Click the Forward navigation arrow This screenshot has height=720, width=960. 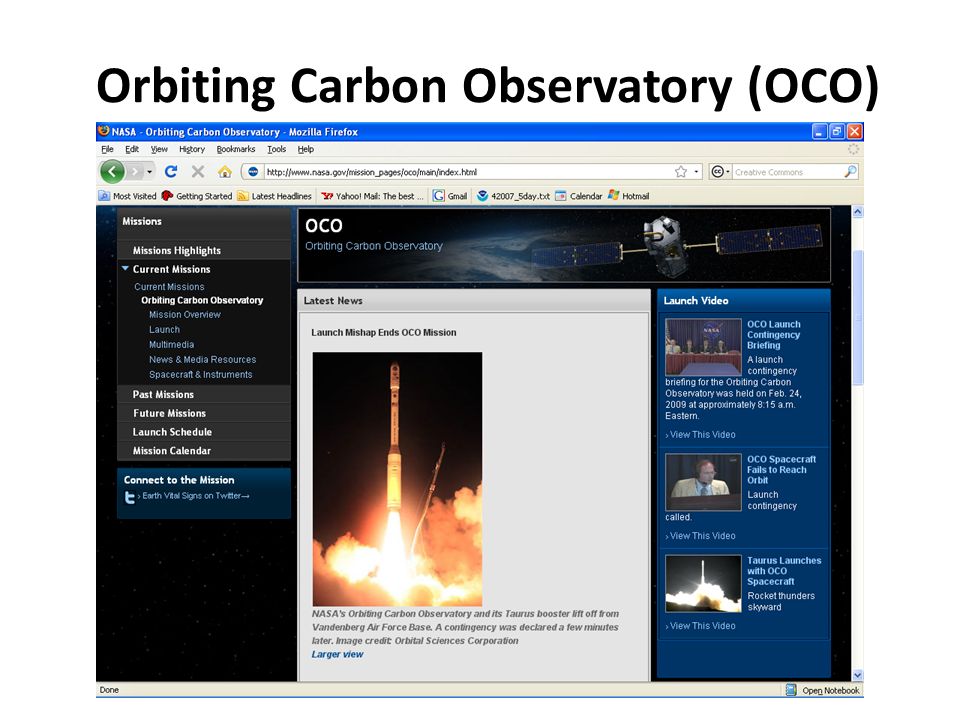[x=135, y=172]
